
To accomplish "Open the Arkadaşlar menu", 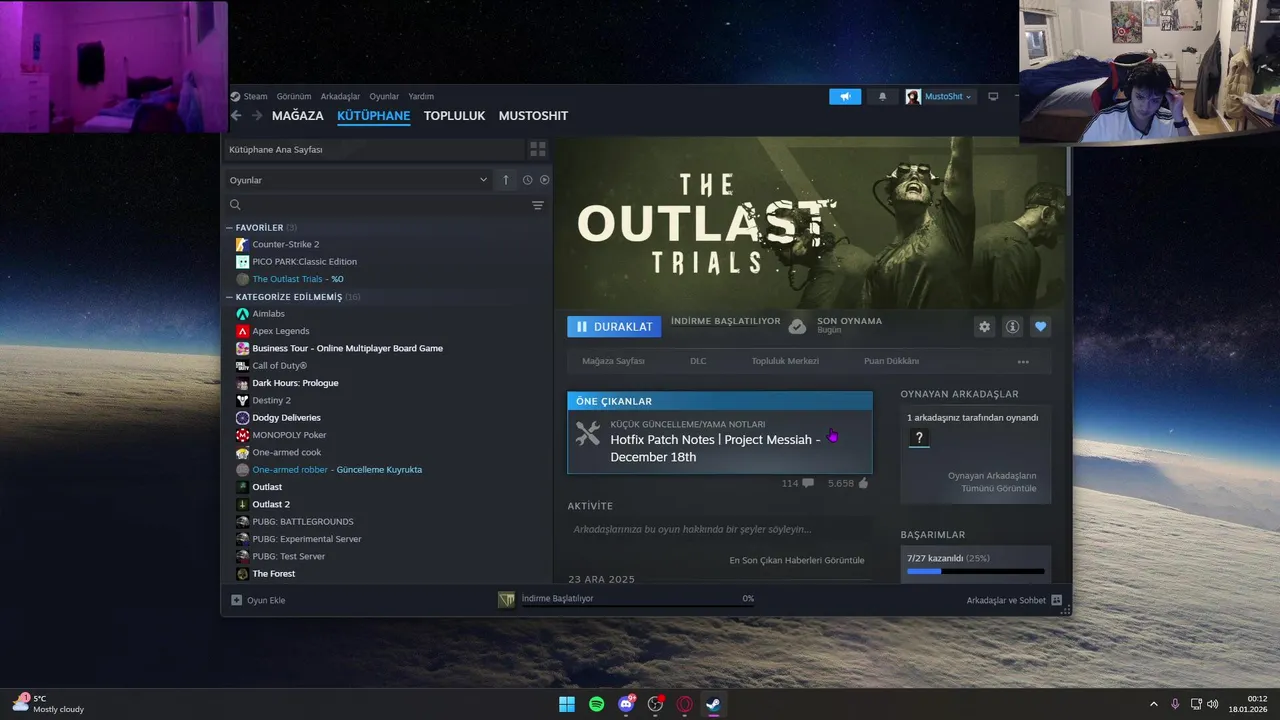I will point(340,97).
